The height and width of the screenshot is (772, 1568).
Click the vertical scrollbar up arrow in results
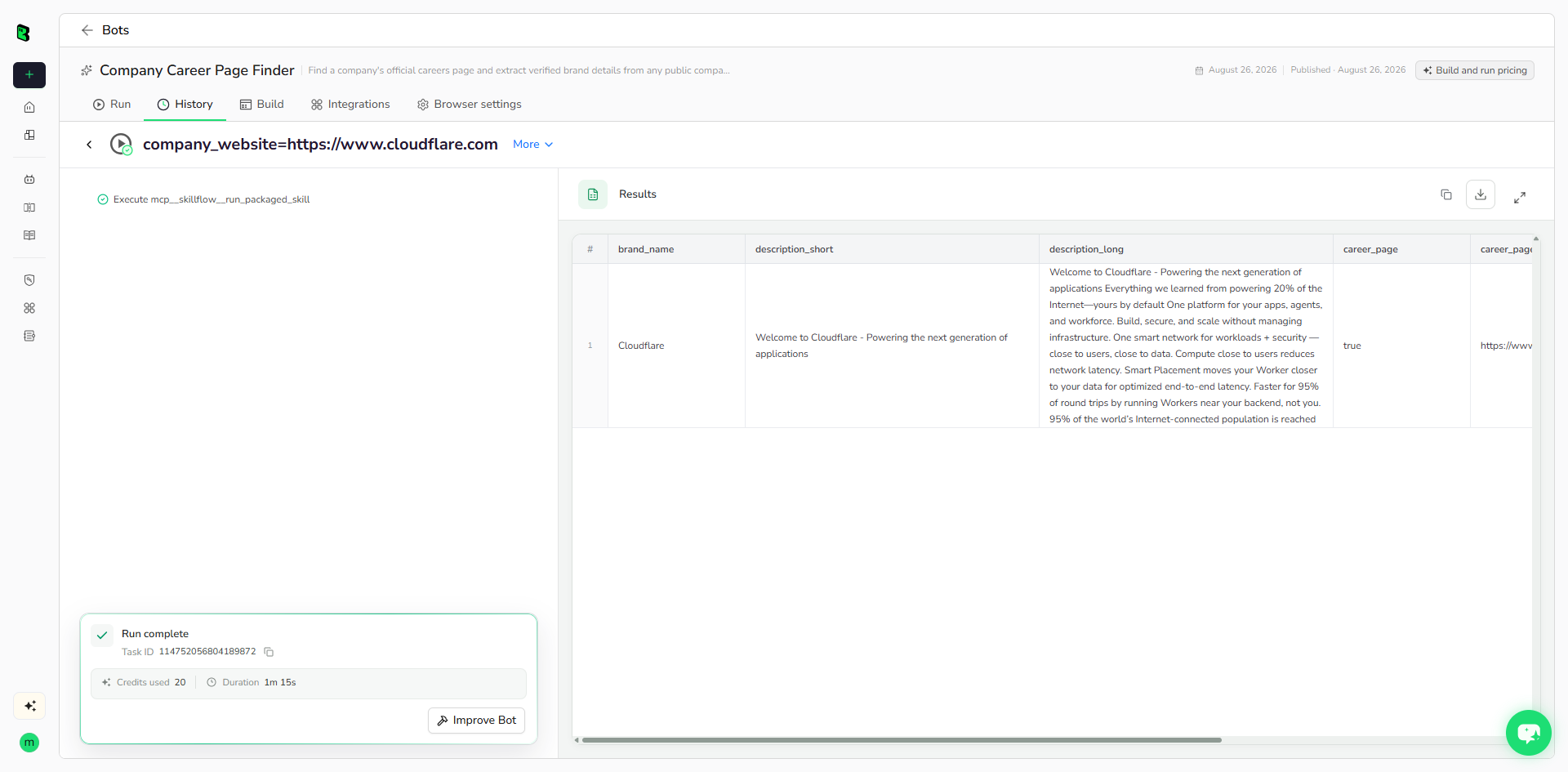(x=1536, y=239)
